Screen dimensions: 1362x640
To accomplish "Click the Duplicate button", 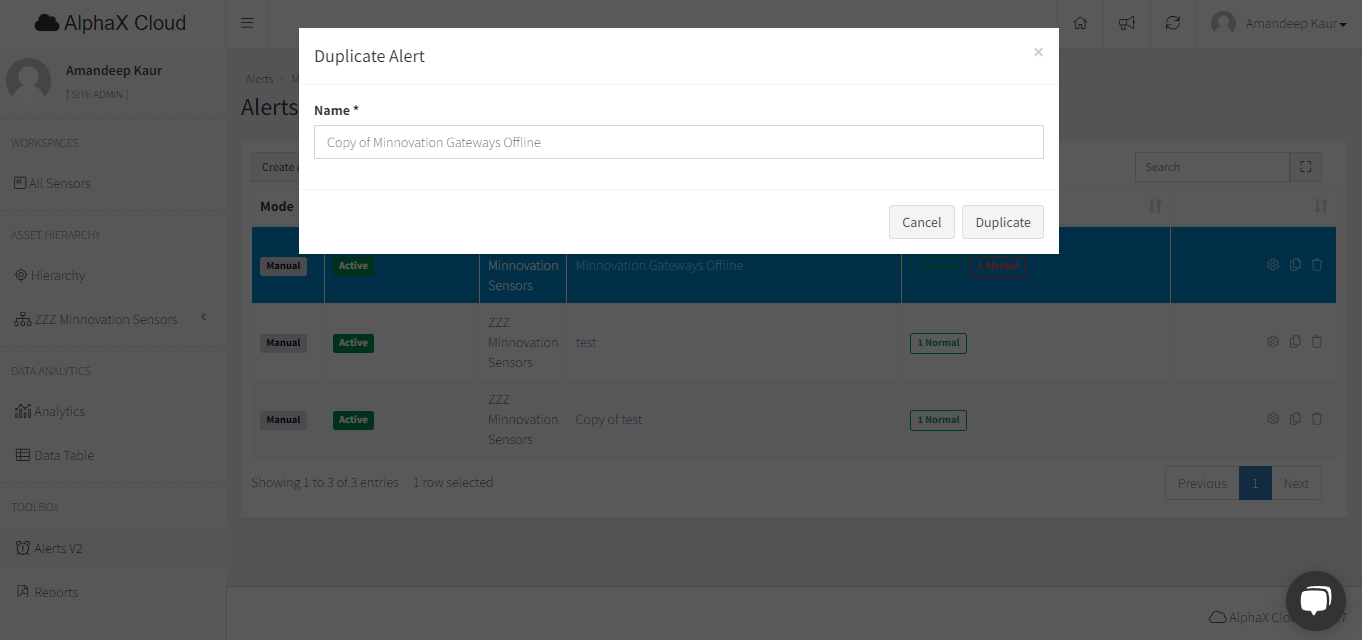I will (x=1002, y=222).
